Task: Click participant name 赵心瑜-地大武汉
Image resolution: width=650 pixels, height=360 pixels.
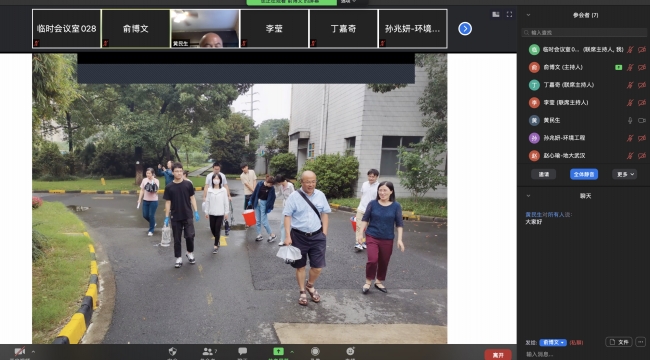Action: [564, 156]
